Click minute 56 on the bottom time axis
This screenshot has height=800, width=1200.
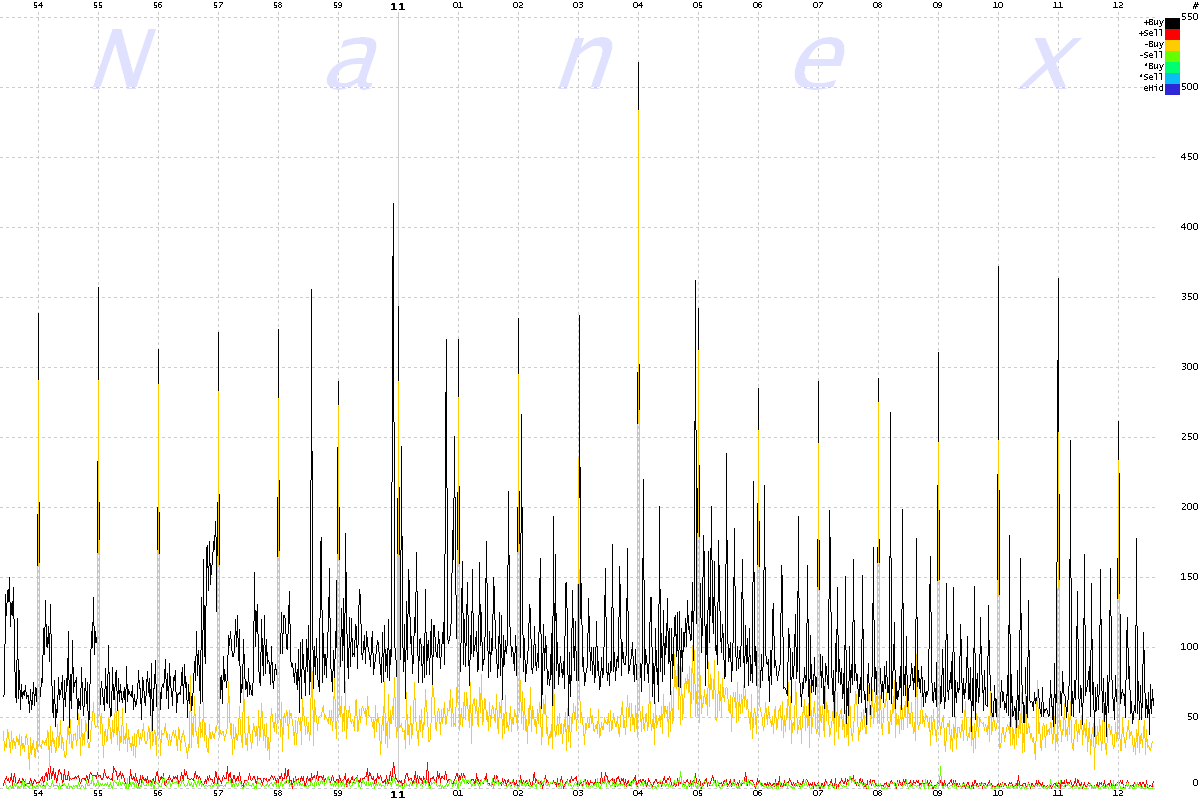coord(158,794)
